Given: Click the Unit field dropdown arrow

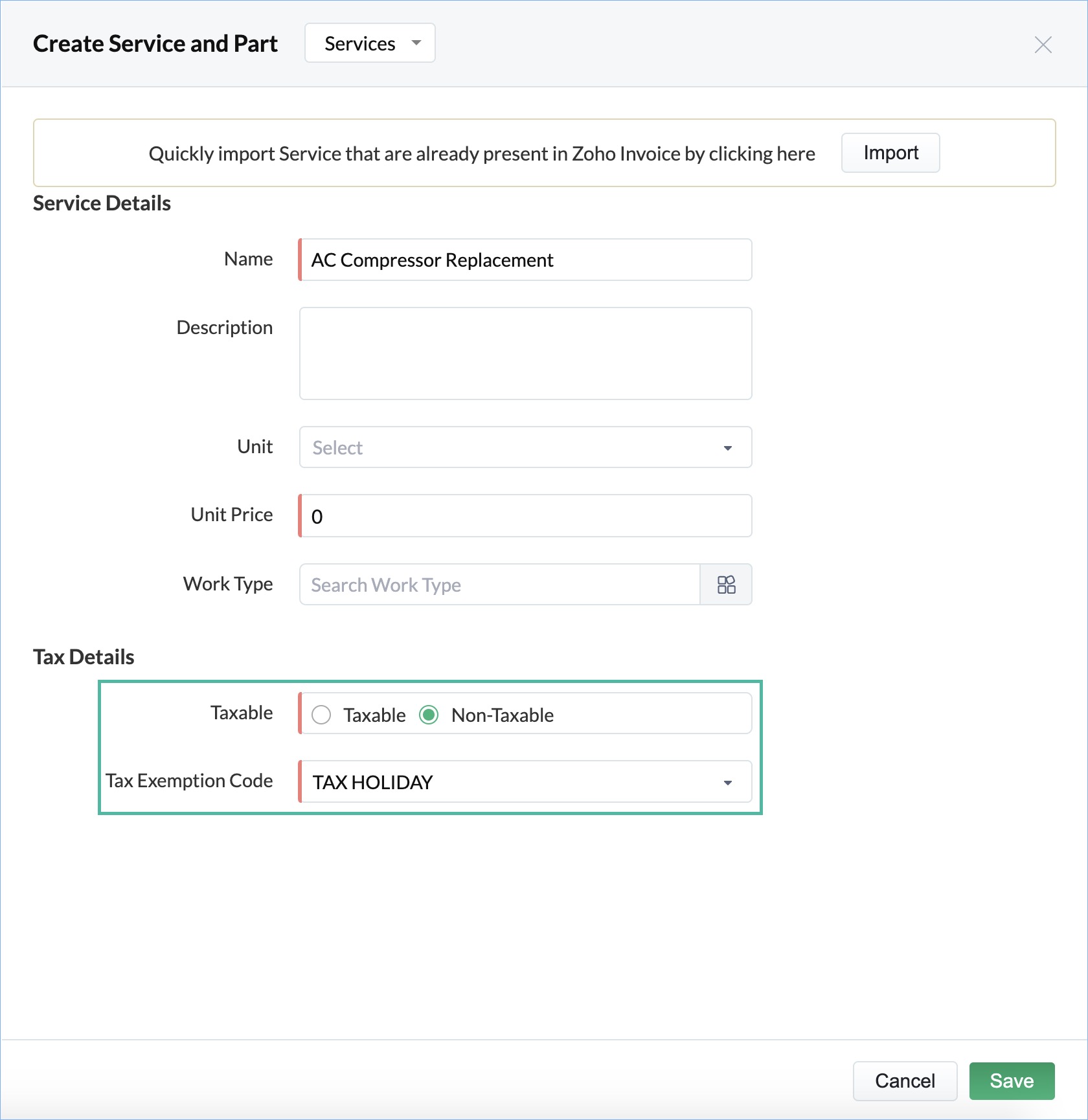Looking at the screenshot, I should [728, 448].
